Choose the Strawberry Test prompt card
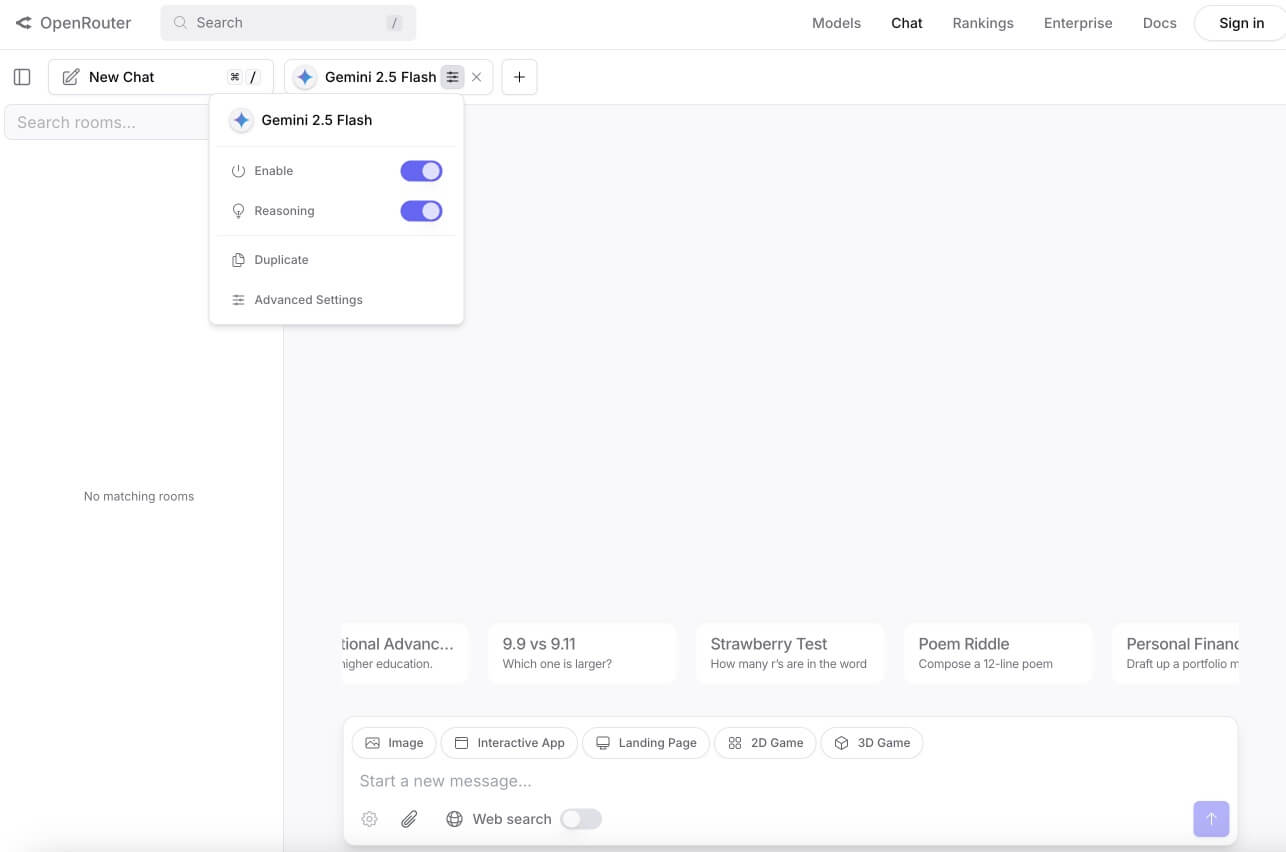Screen dimensions: 1286x852 [x=789, y=653]
